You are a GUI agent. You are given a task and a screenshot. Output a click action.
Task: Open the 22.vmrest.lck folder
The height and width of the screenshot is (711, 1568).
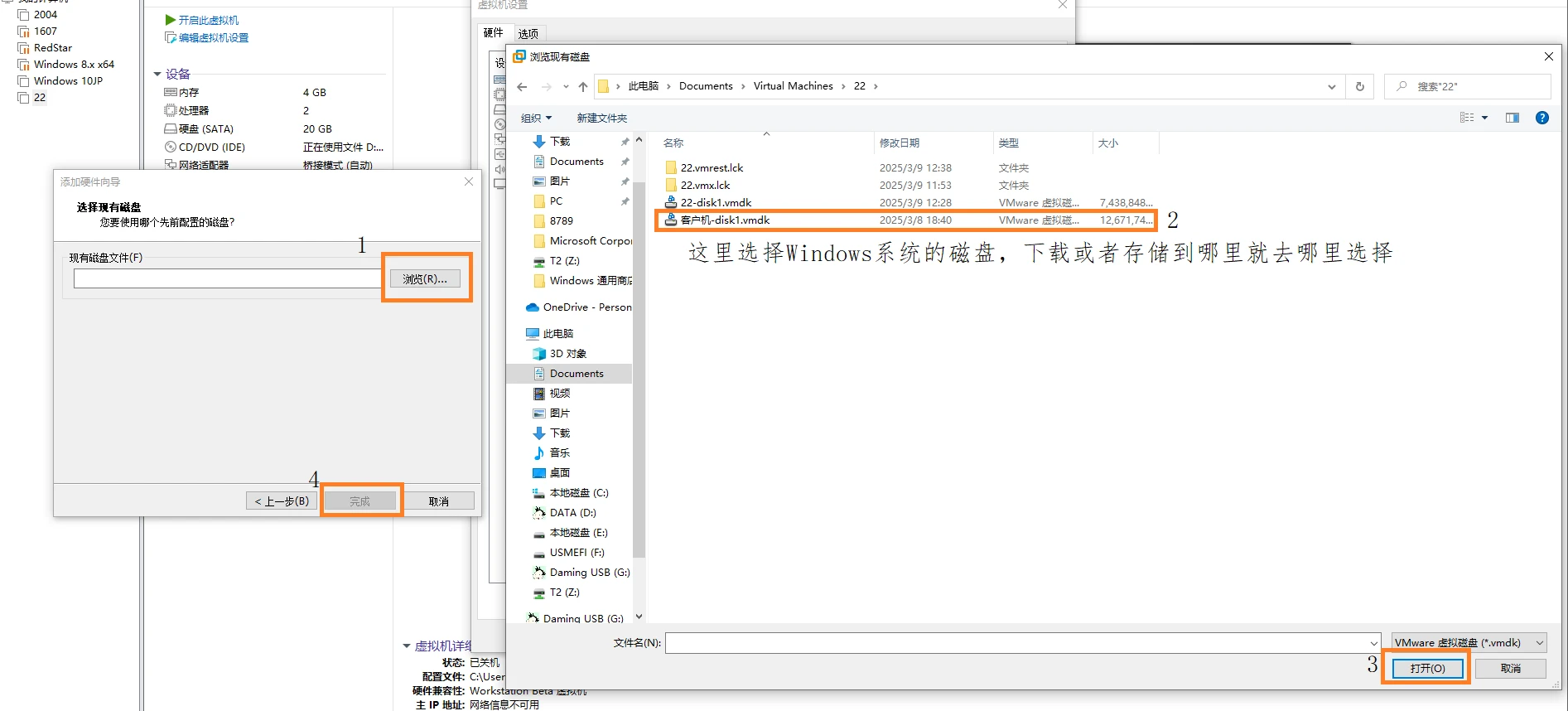(x=712, y=167)
